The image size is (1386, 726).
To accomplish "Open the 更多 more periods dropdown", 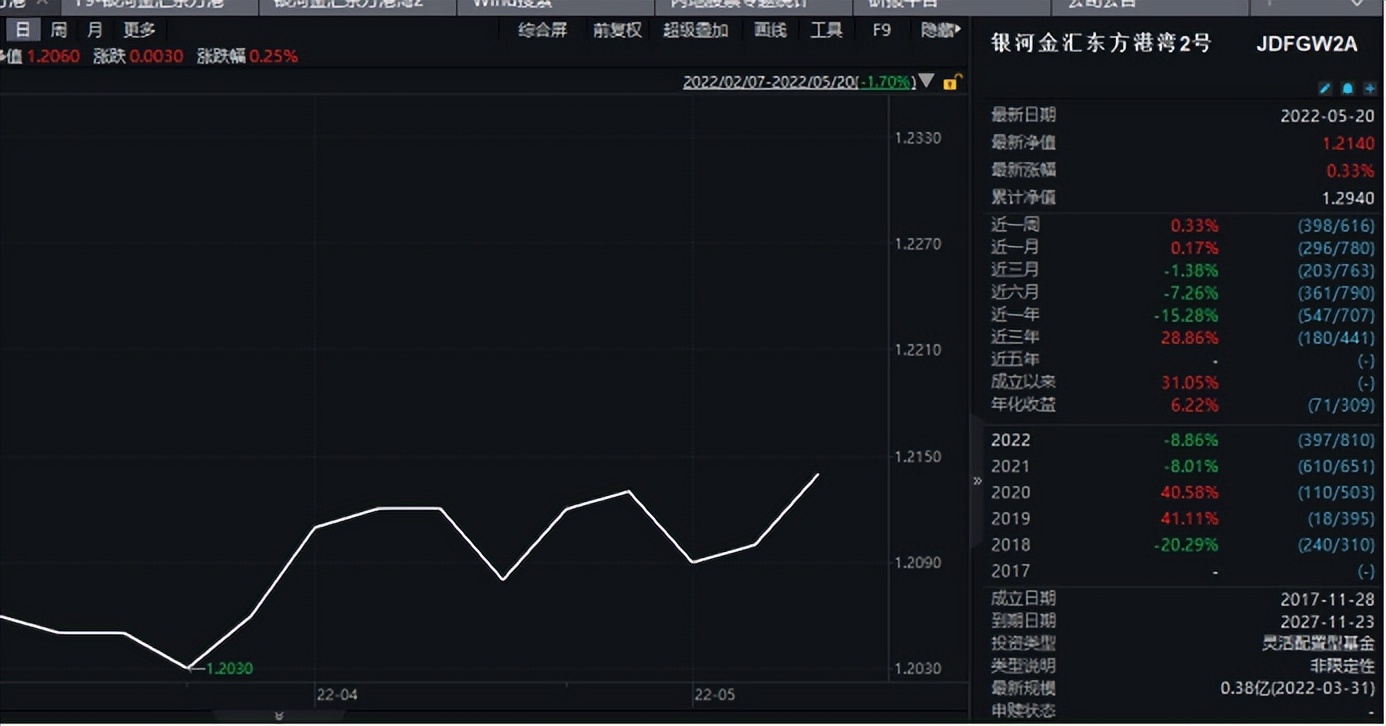I will tap(139, 30).
